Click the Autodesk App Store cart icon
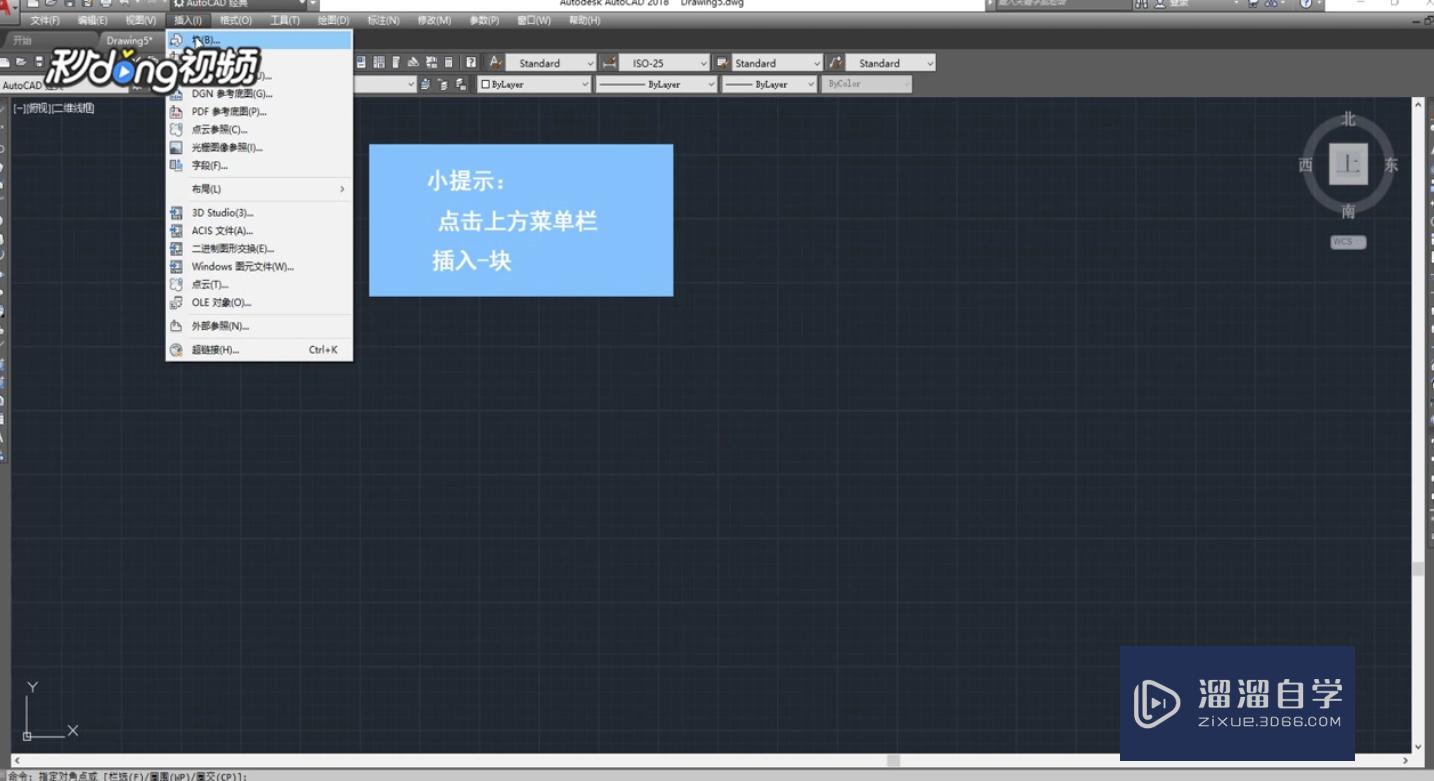Viewport: 1434px width, 781px height. [x=1253, y=4]
